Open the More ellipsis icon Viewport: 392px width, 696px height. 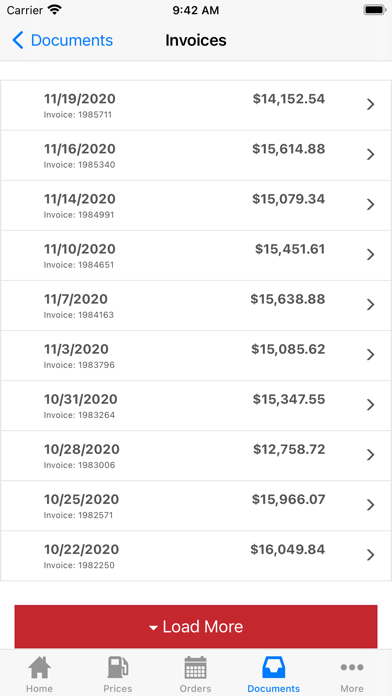coord(352,667)
